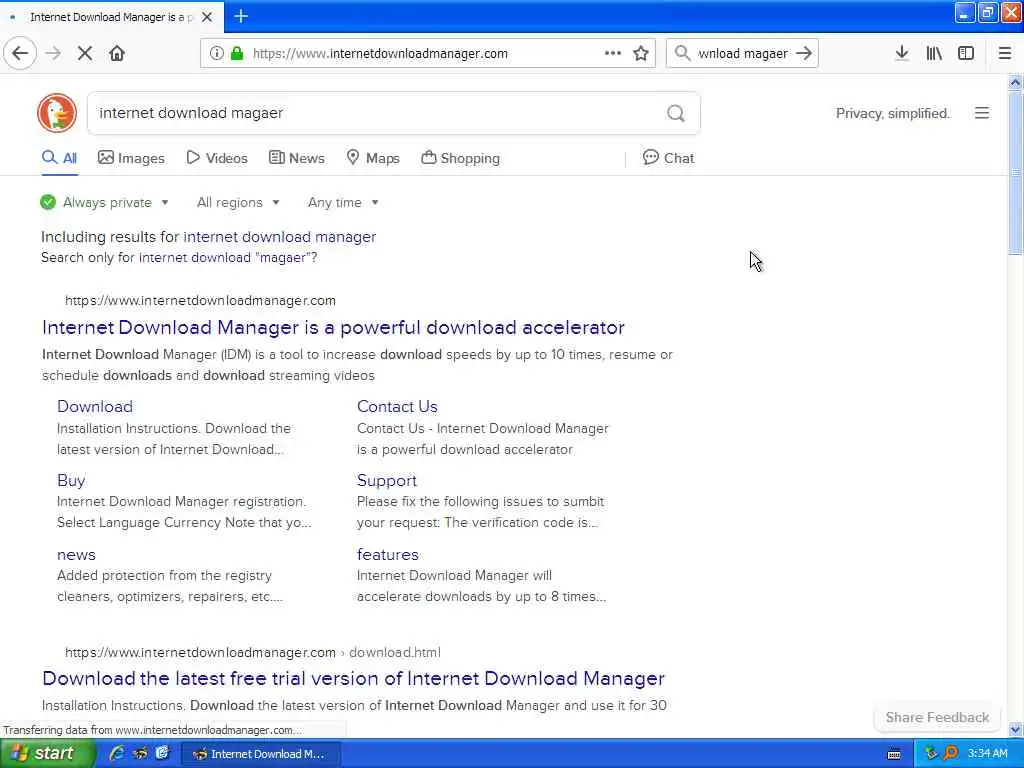
Task: Go back using the browser back arrow
Action: pyautogui.click(x=20, y=53)
